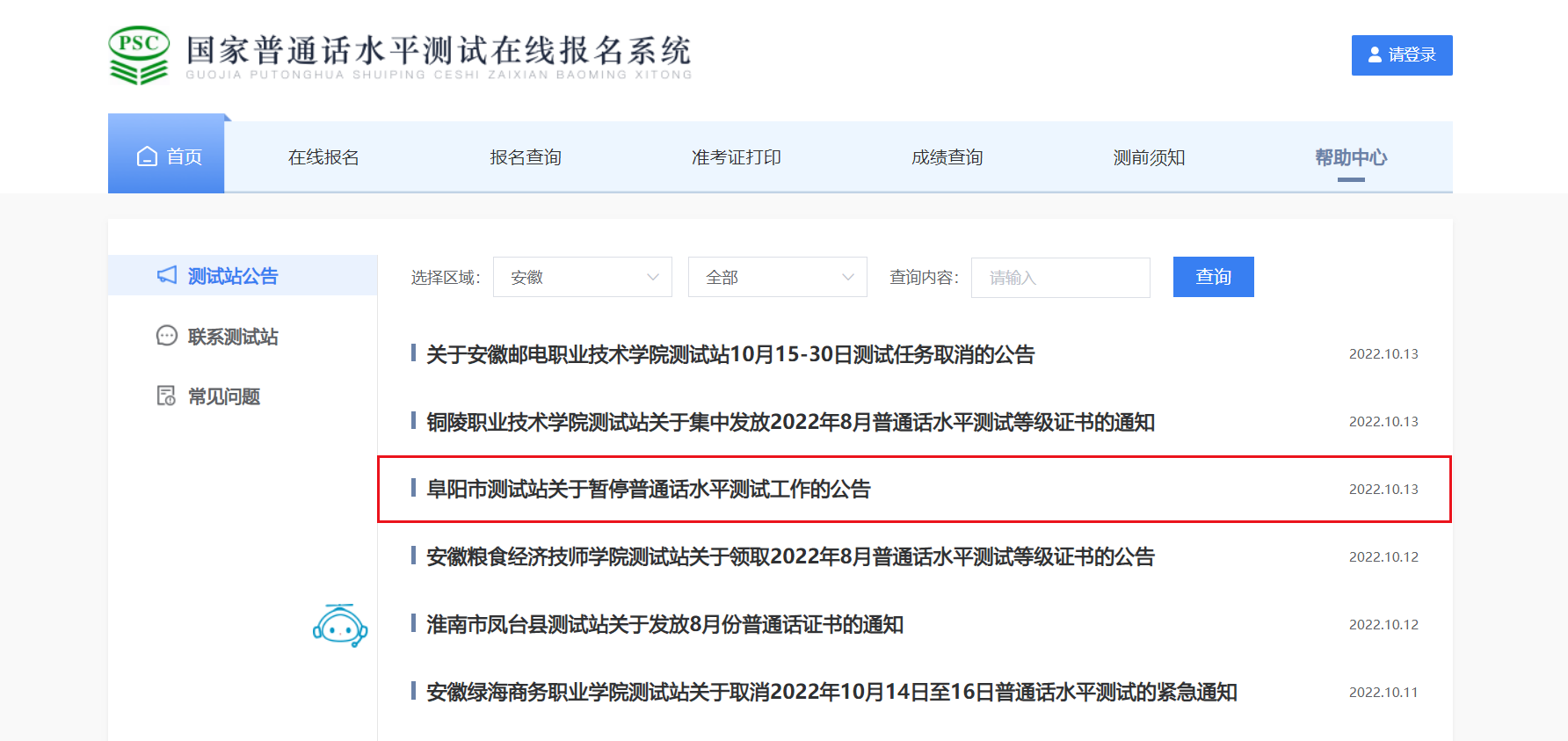Click the 2022.10.11 date of 安徽绿海 notice
Image resolution: width=1568 pixels, height=741 pixels.
click(1383, 692)
